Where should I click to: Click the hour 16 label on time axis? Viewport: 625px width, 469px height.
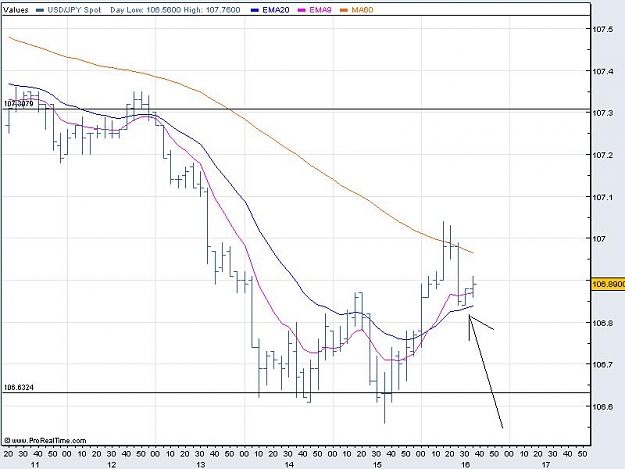(466, 465)
